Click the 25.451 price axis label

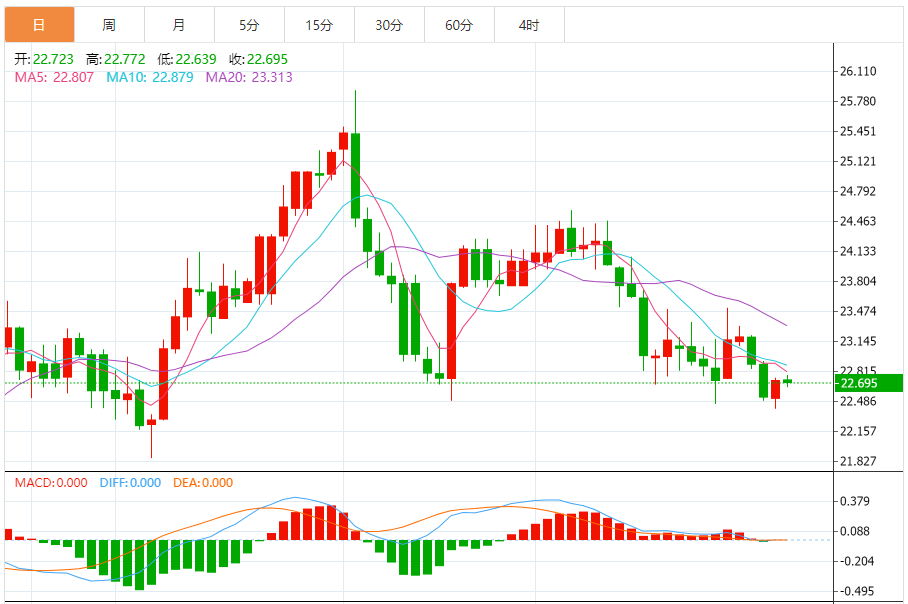point(858,131)
